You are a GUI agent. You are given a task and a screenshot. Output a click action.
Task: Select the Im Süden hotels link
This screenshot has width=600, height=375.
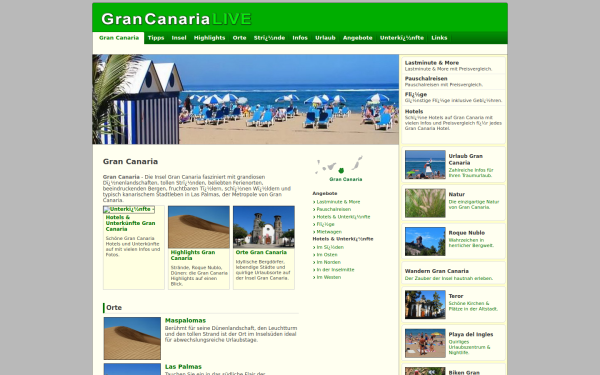click(330, 247)
